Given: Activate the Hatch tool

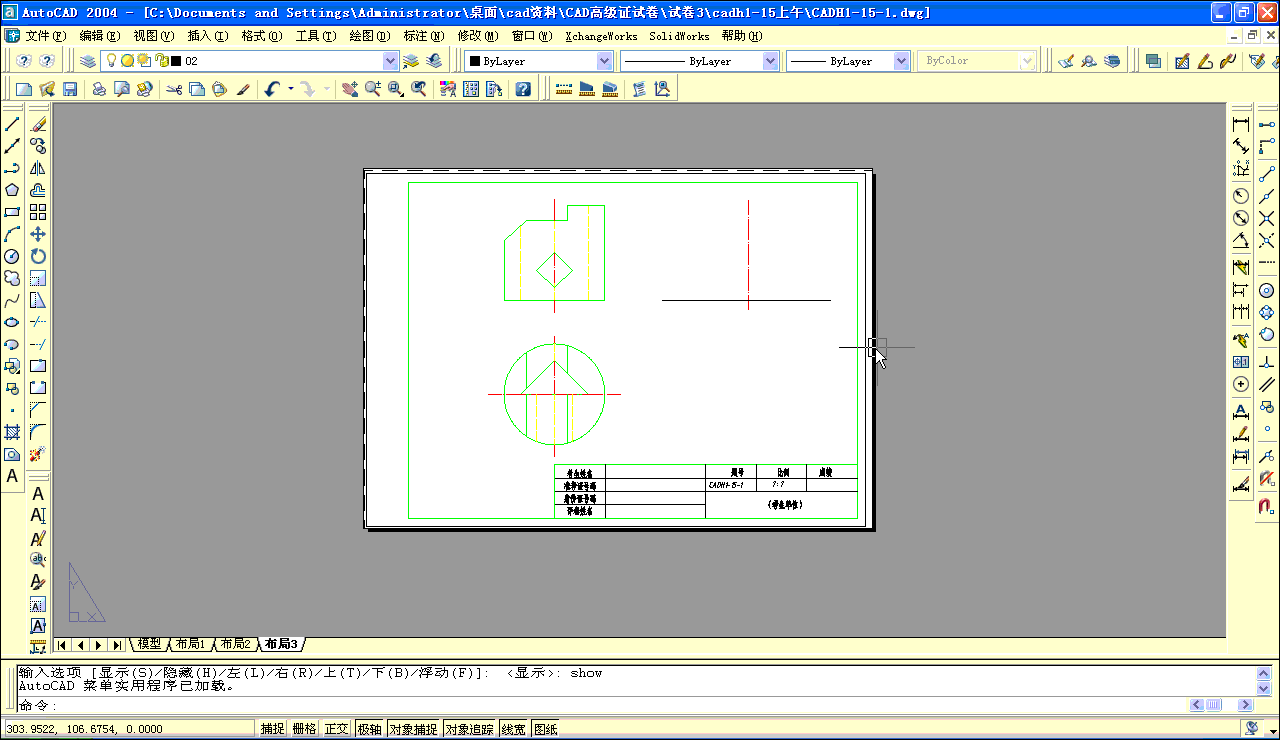Looking at the screenshot, I should click(11, 434).
